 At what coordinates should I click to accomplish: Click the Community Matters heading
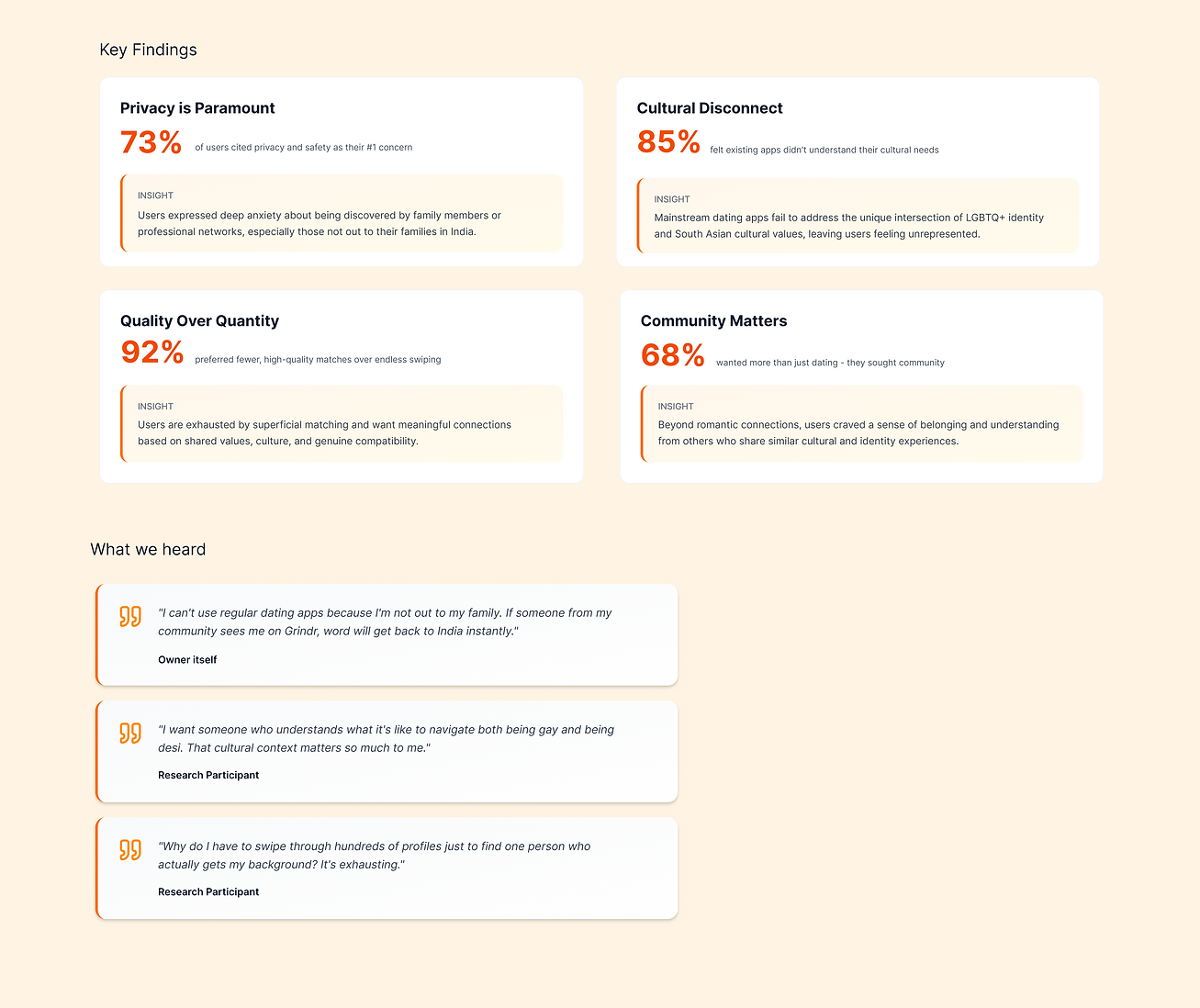click(x=713, y=320)
